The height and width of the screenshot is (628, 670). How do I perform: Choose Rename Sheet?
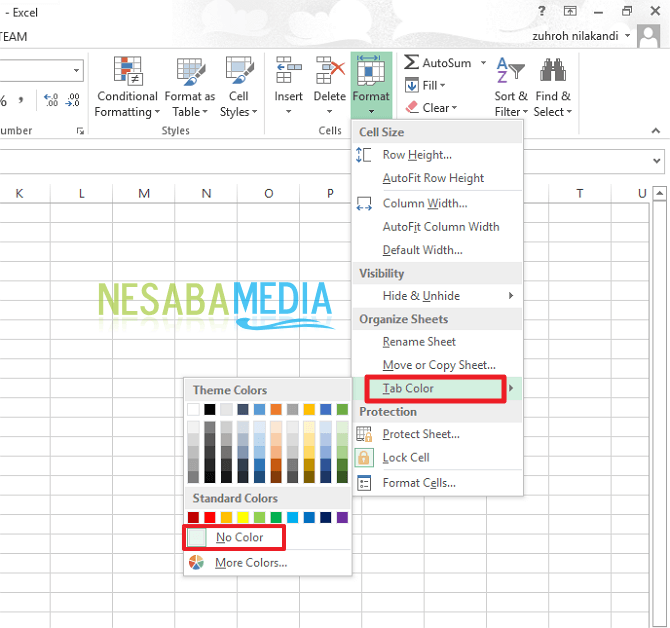tap(438, 342)
